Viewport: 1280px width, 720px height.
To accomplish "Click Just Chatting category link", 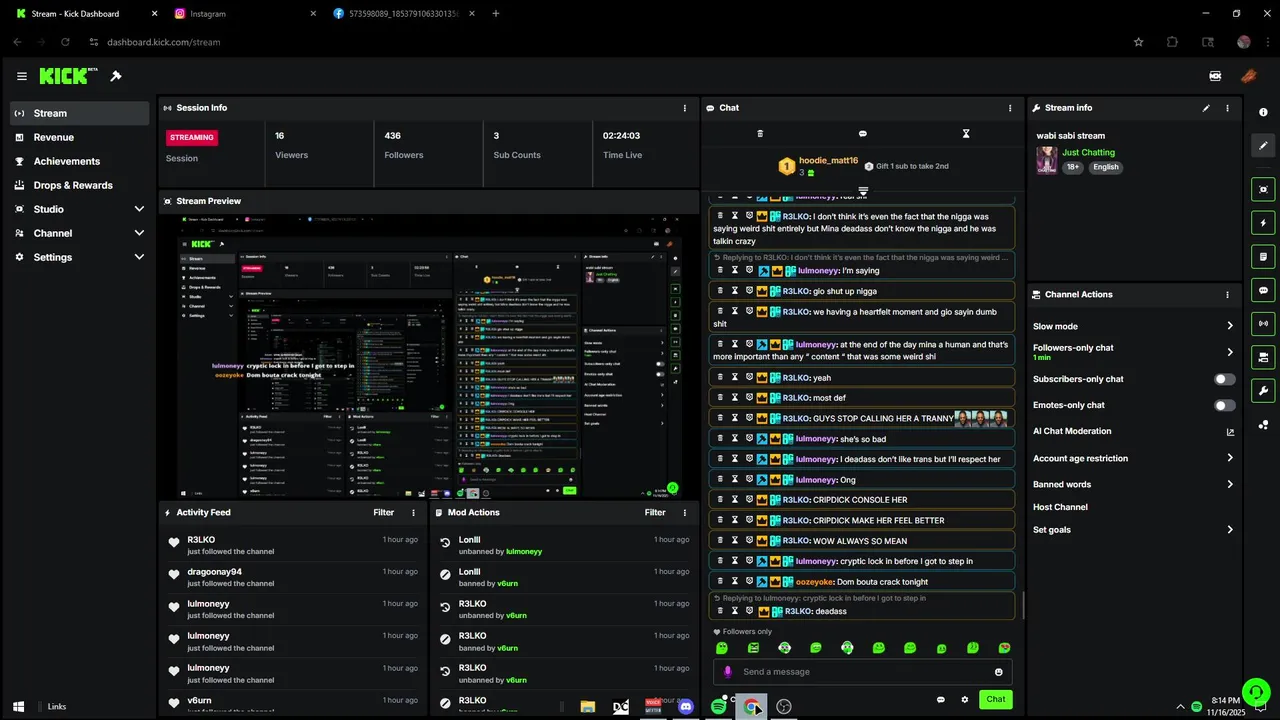I will pos(1088,153).
